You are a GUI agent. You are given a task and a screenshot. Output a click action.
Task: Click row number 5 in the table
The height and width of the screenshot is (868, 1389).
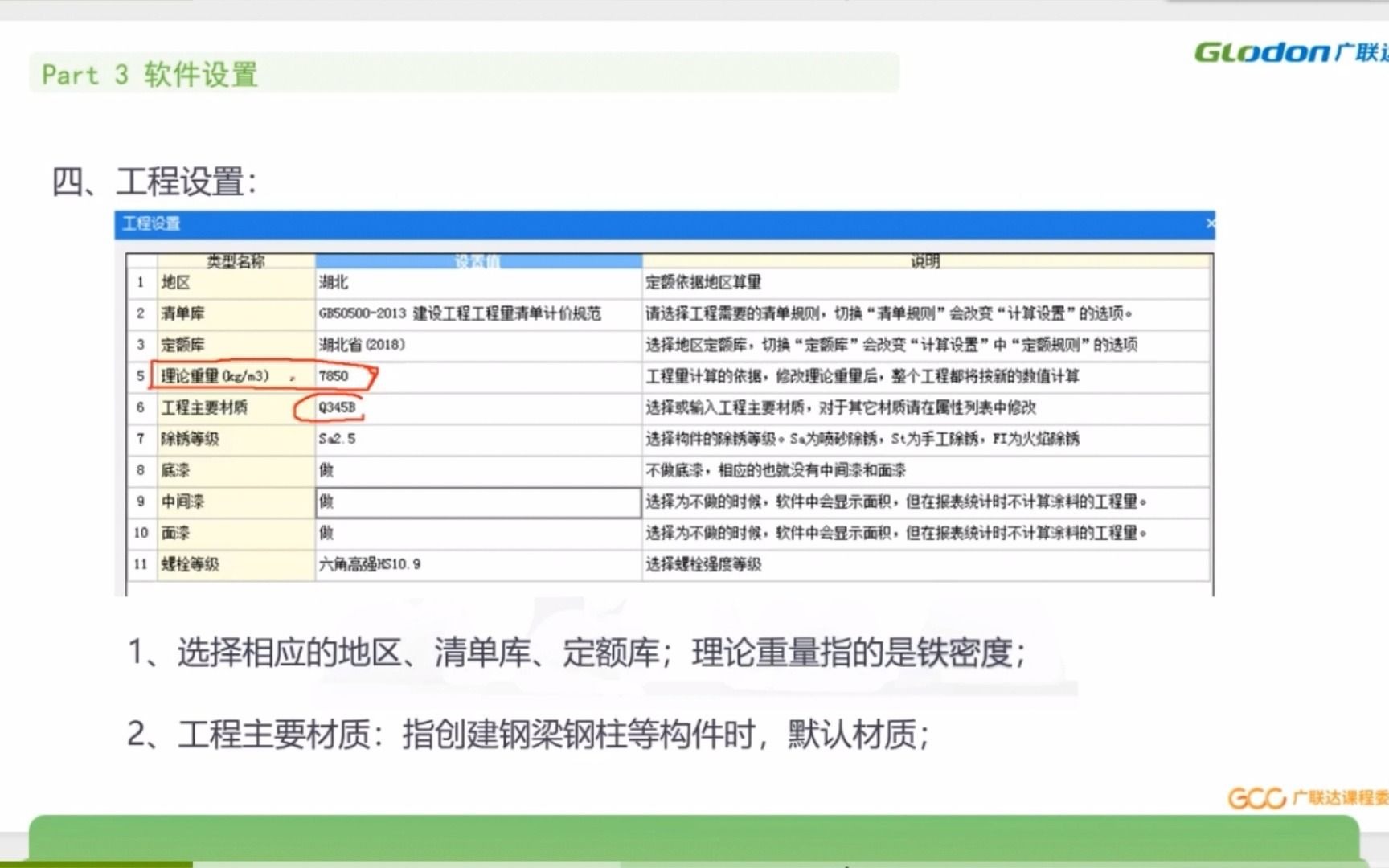140,376
